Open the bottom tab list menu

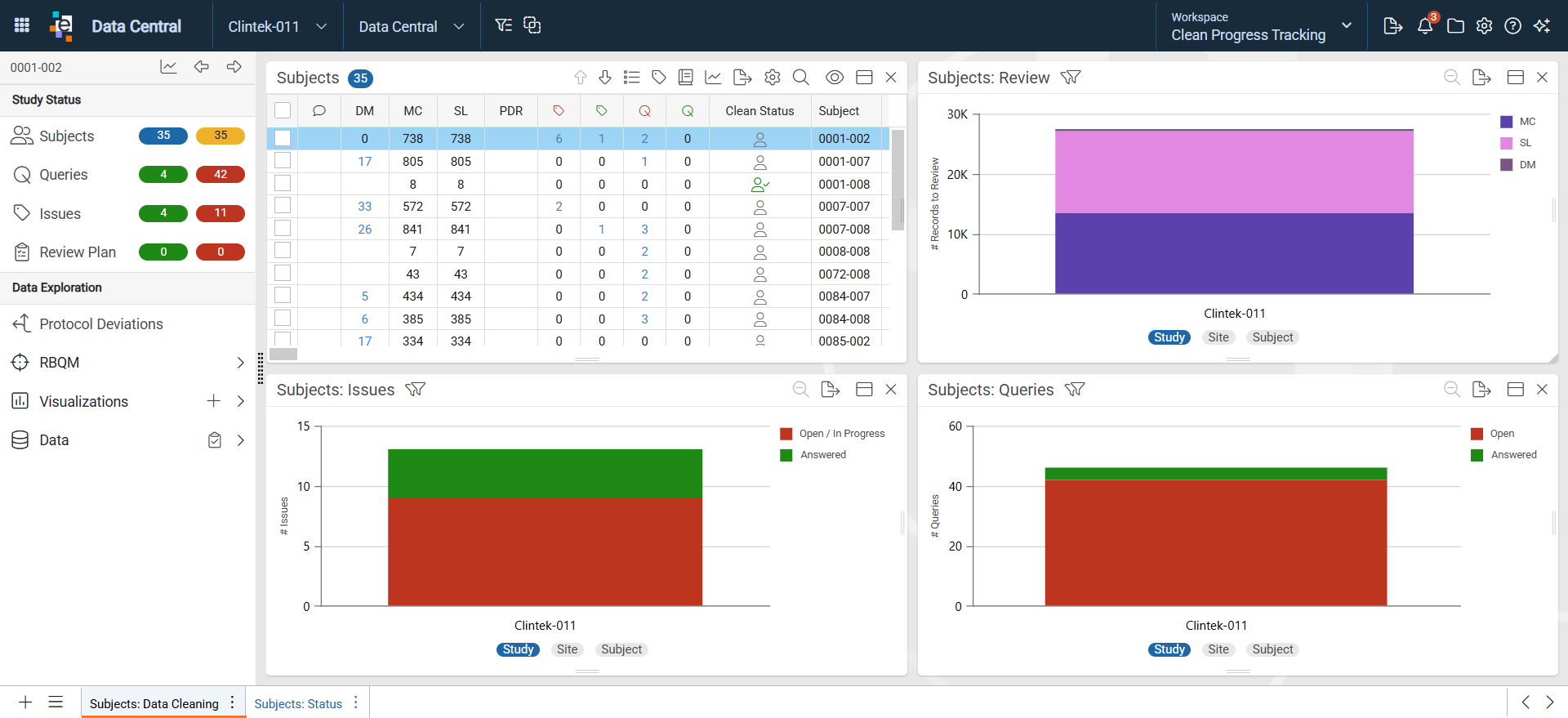[x=56, y=702]
